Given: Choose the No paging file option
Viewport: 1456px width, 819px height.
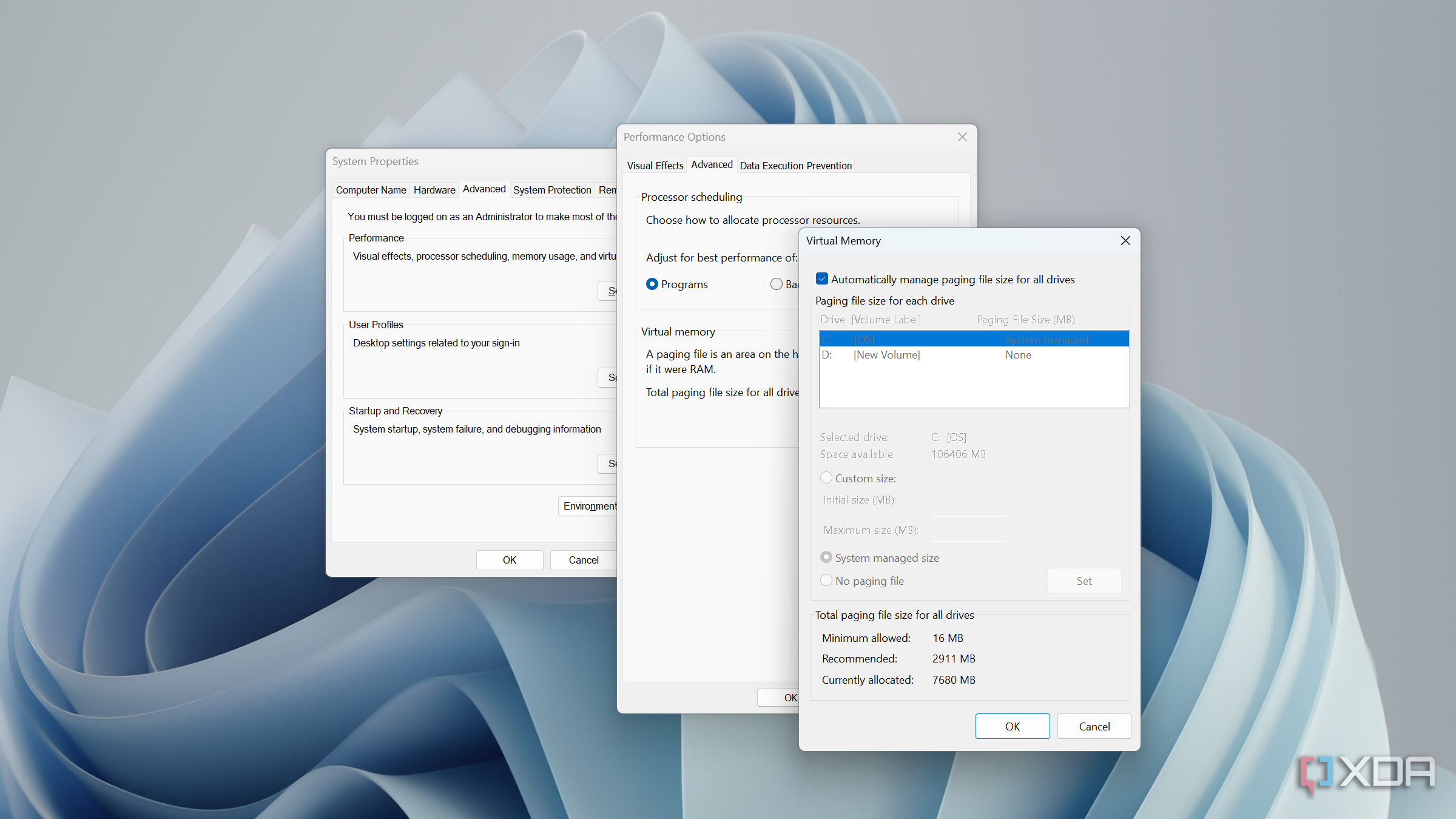Looking at the screenshot, I should point(826,581).
